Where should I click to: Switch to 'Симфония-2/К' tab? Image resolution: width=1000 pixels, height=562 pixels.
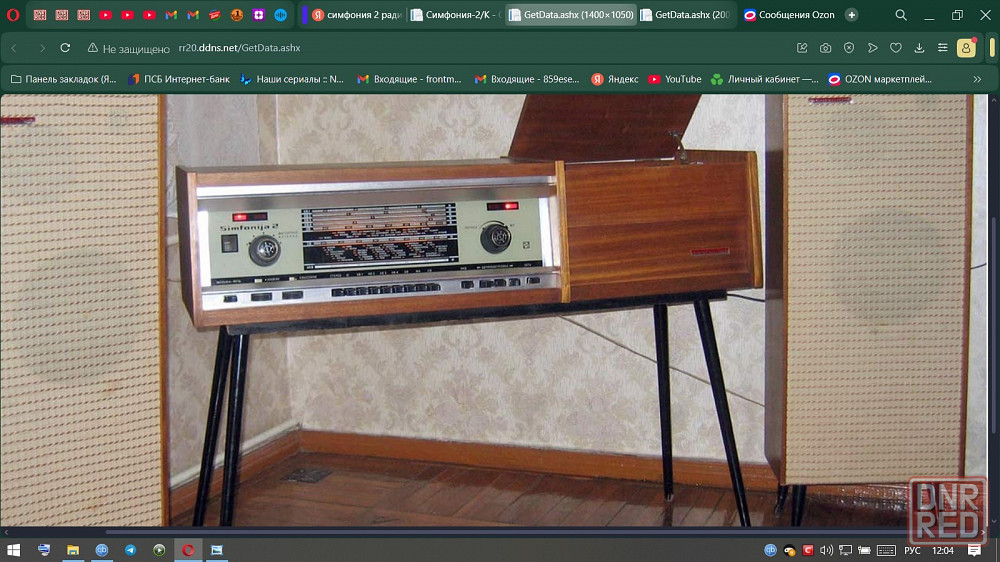pos(455,15)
